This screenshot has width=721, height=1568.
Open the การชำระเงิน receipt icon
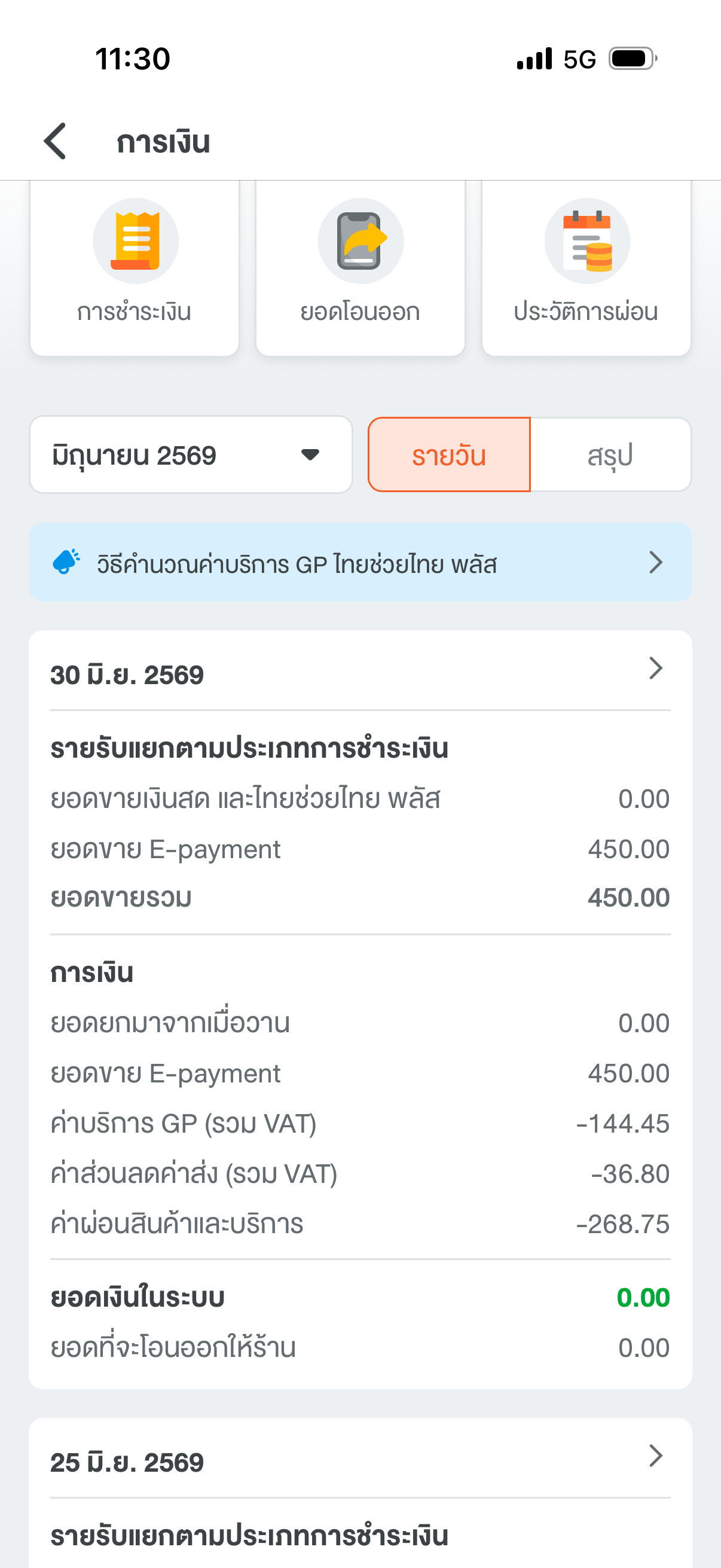coord(135,241)
